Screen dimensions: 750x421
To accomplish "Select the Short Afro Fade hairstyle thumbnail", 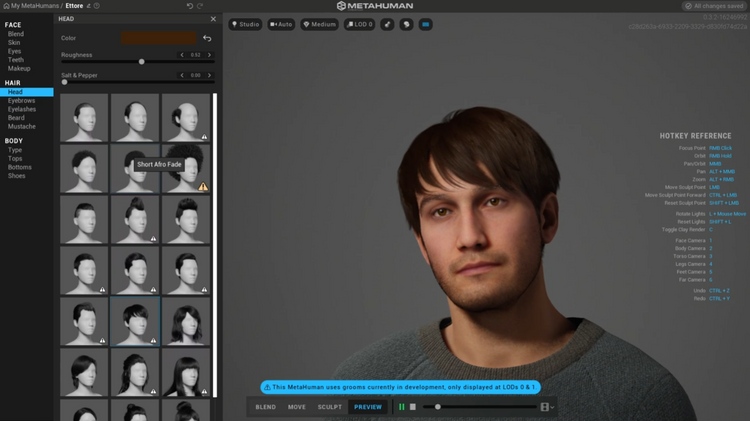I will (x=135, y=168).
